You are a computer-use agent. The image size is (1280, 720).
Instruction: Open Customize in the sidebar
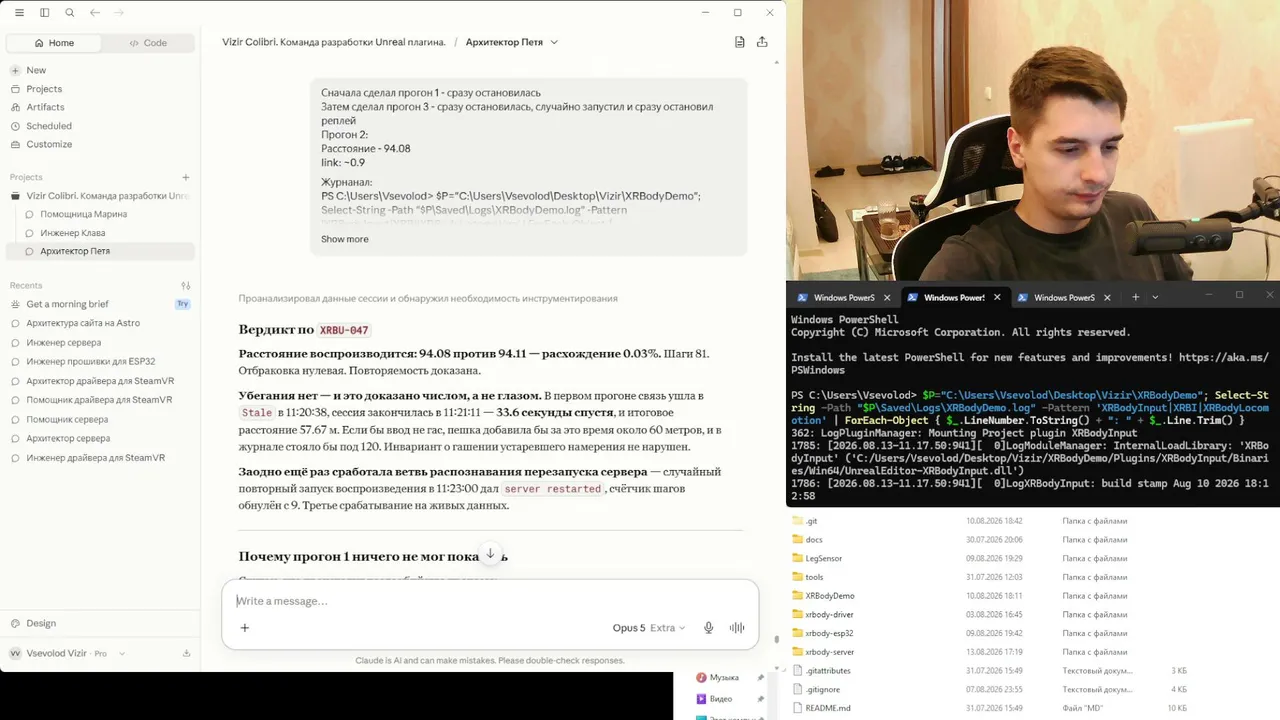(49, 144)
